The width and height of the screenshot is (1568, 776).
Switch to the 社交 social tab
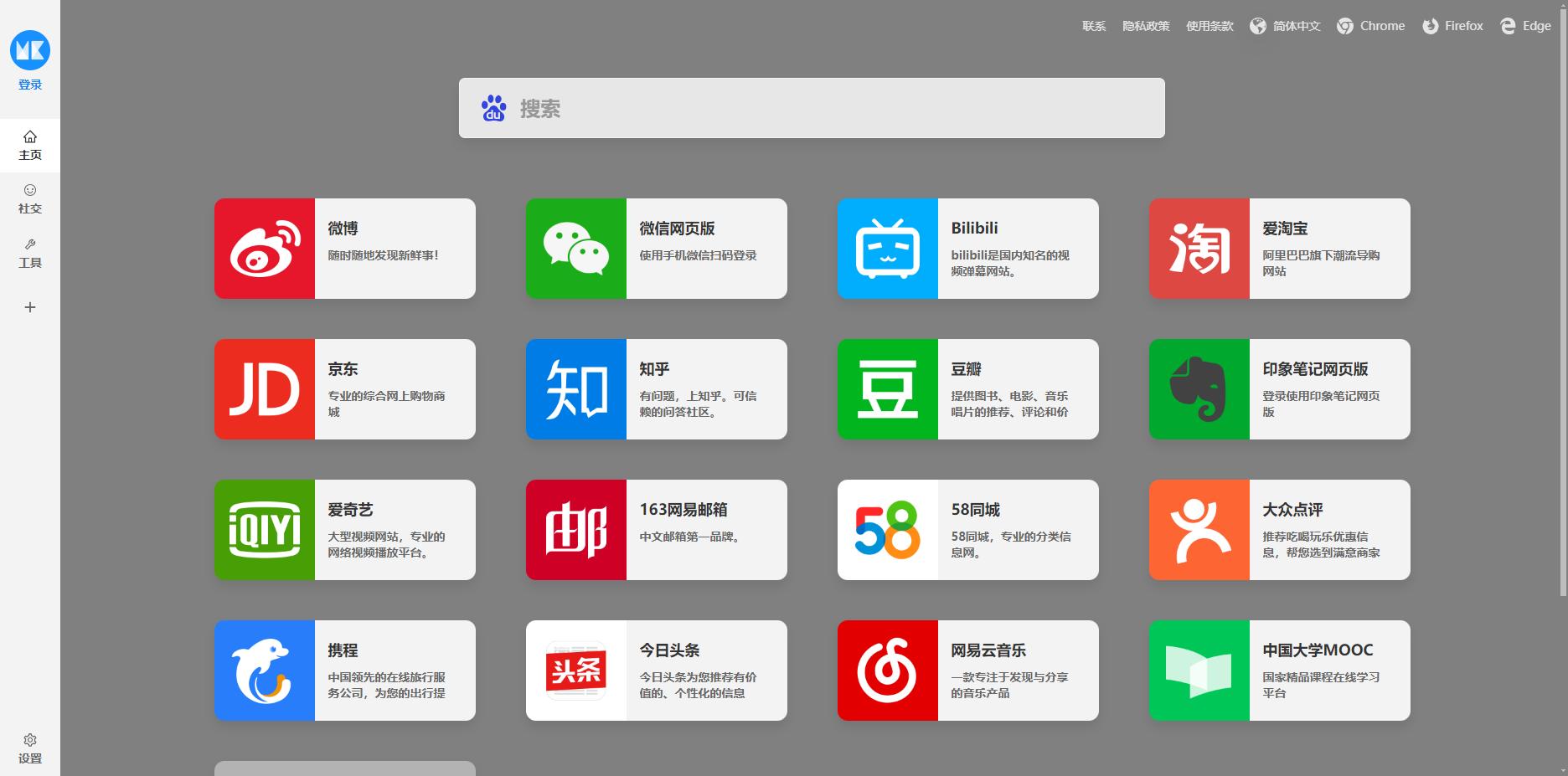30,199
